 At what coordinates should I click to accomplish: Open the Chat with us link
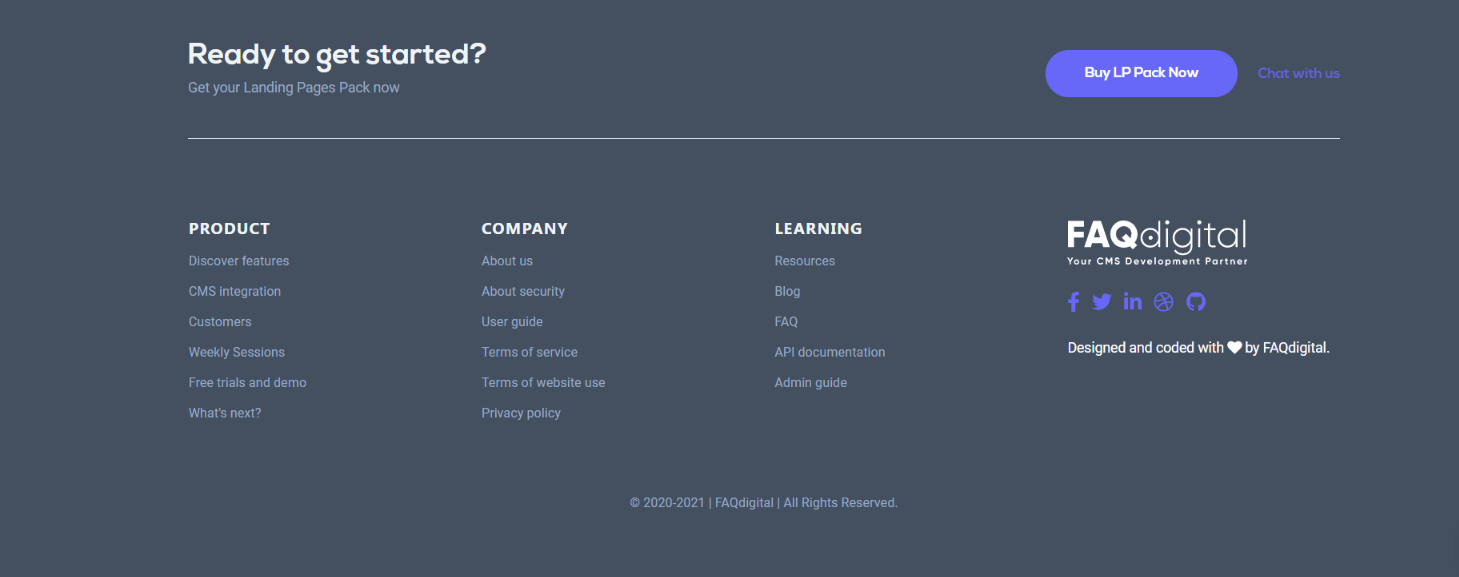[1298, 73]
